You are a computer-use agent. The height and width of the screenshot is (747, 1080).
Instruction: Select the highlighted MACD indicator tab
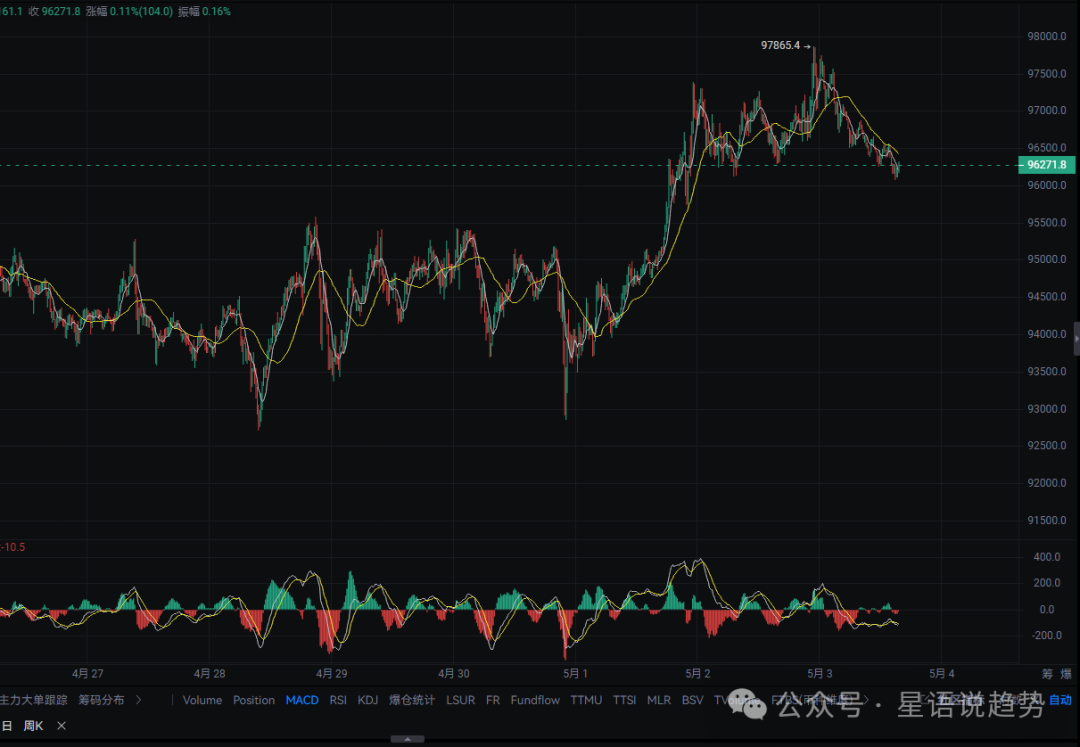tap(302, 700)
